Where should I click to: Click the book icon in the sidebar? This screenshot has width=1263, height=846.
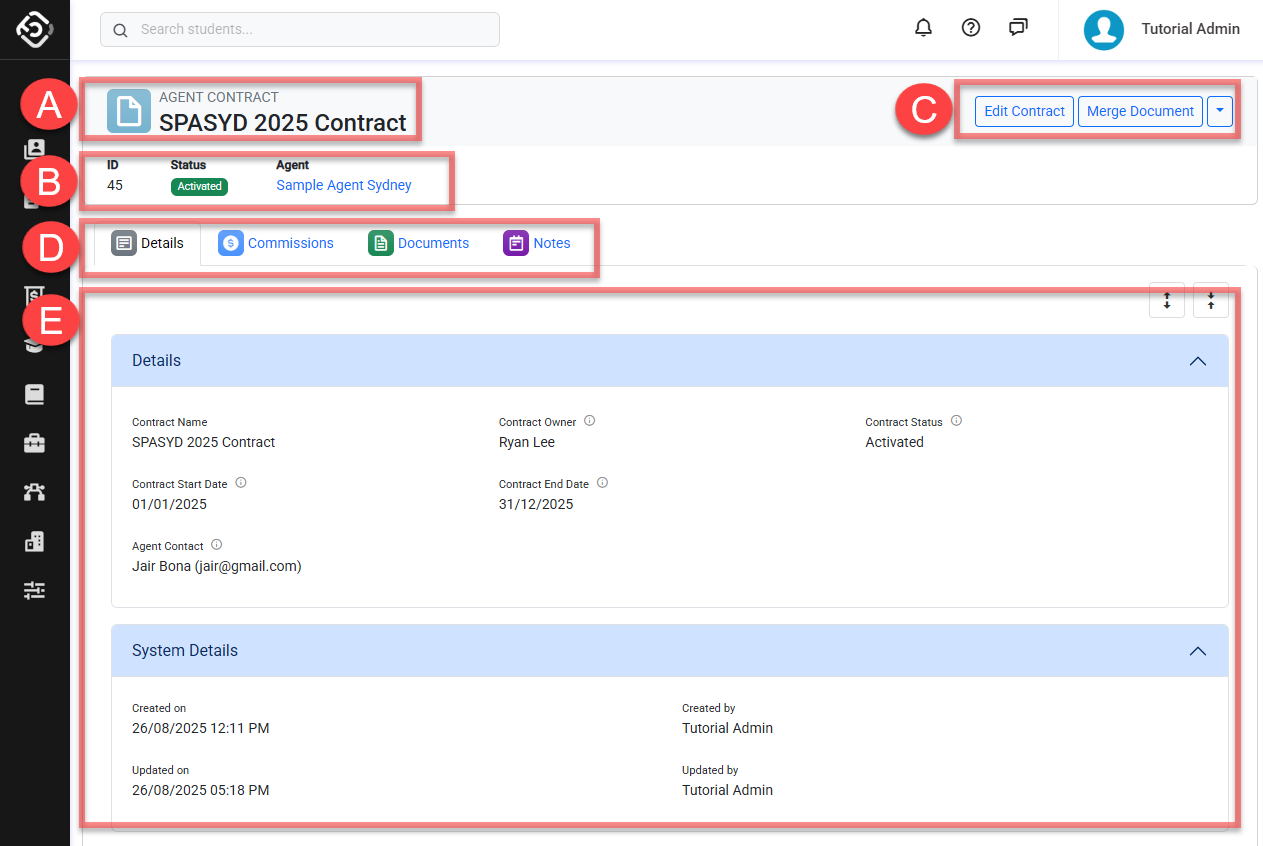[35, 394]
